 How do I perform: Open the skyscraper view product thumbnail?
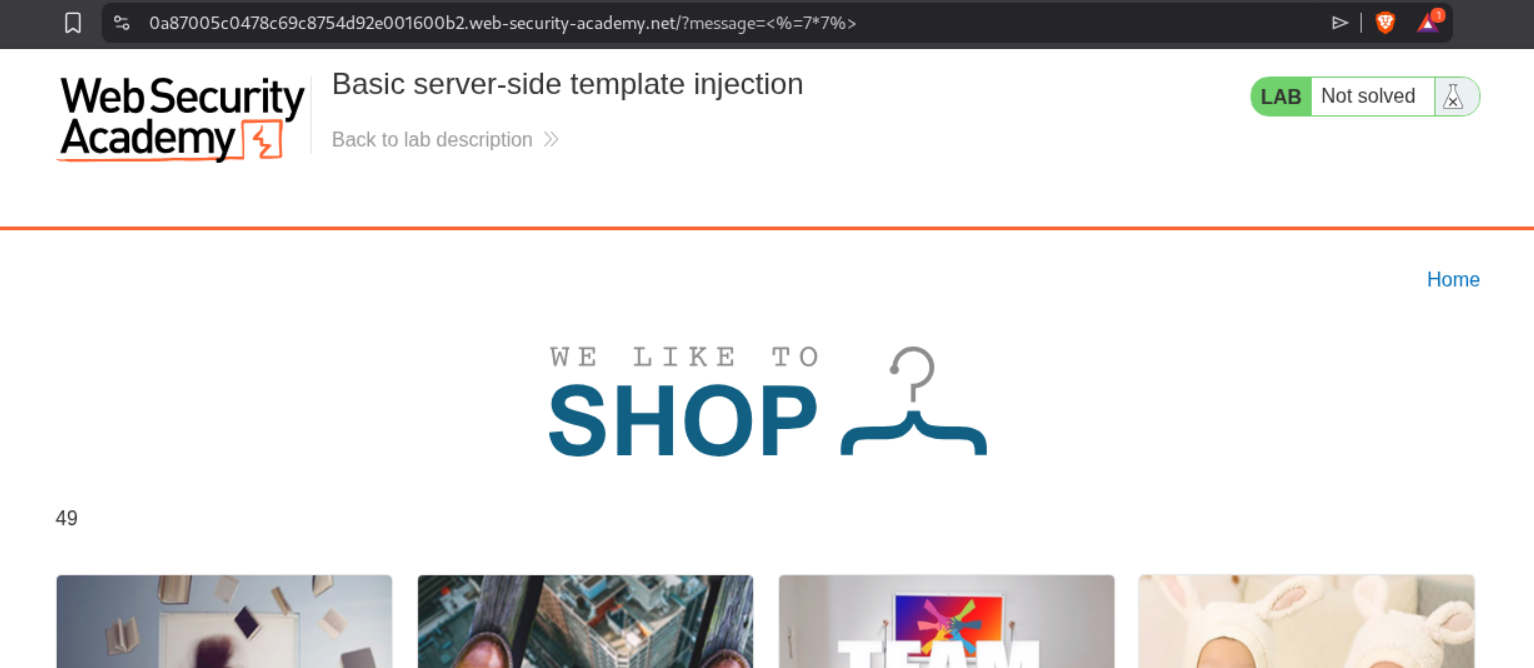point(585,621)
